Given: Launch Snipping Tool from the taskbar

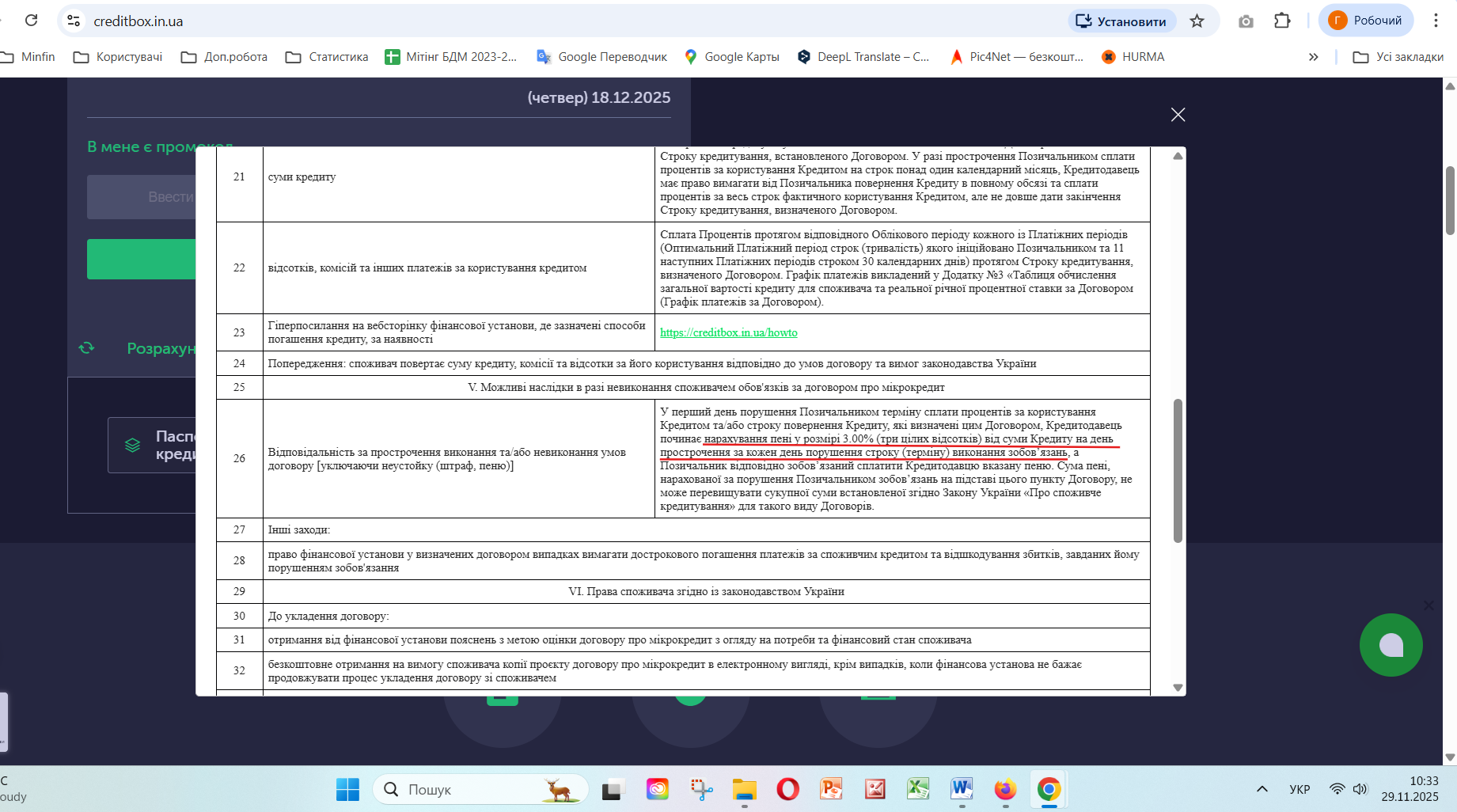Looking at the screenshot, I should tap(701, 789).
